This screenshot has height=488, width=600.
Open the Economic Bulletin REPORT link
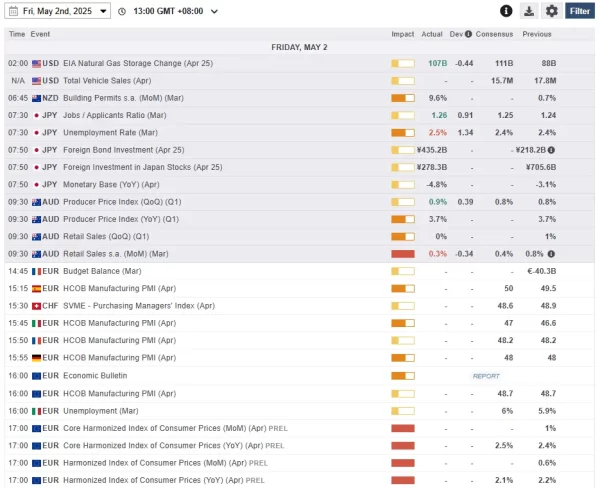click(486, 376)
